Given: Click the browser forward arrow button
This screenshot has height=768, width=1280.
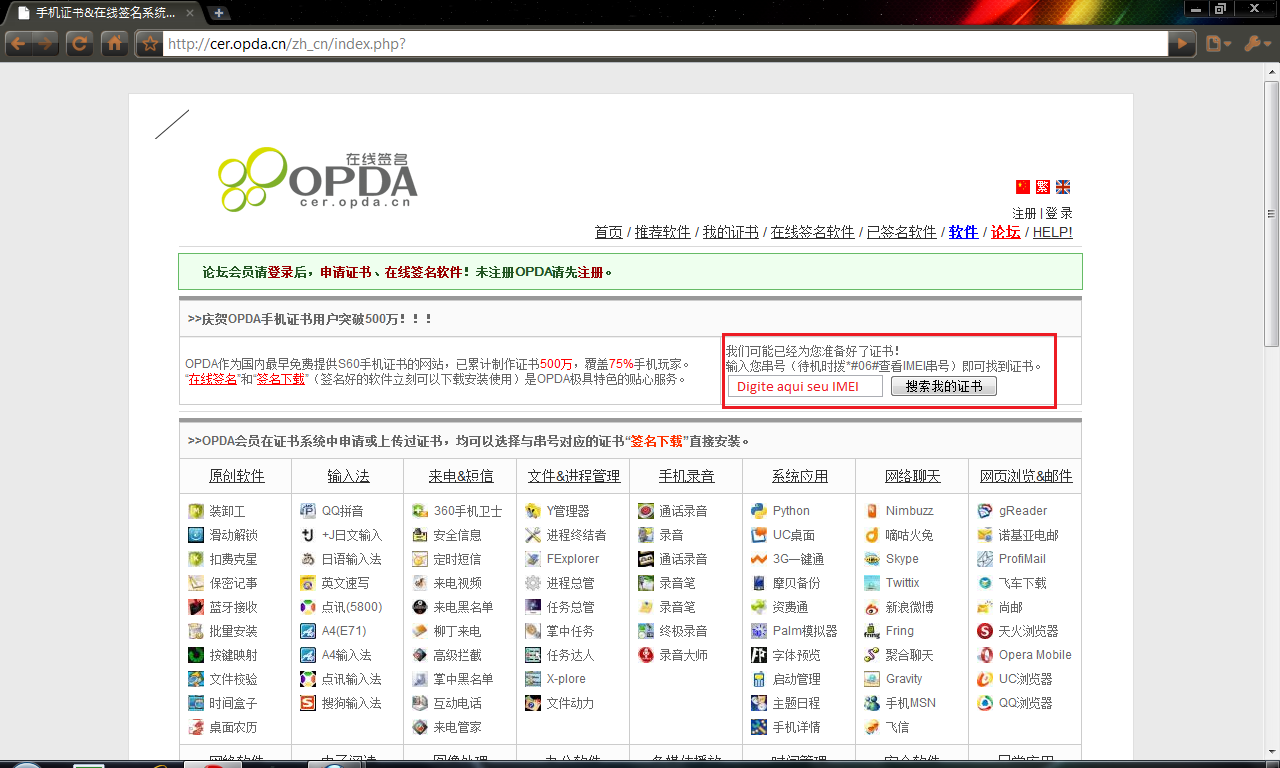Looking at the screenshot, I should 45,44.
